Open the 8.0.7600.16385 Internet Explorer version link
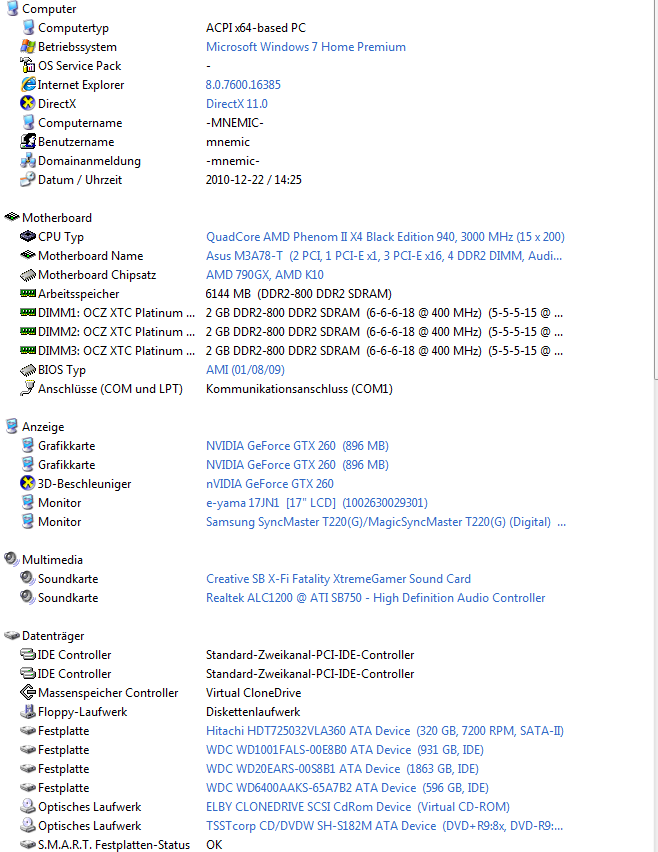Viewport: 658px width, 852px height. tap(243, 85)
